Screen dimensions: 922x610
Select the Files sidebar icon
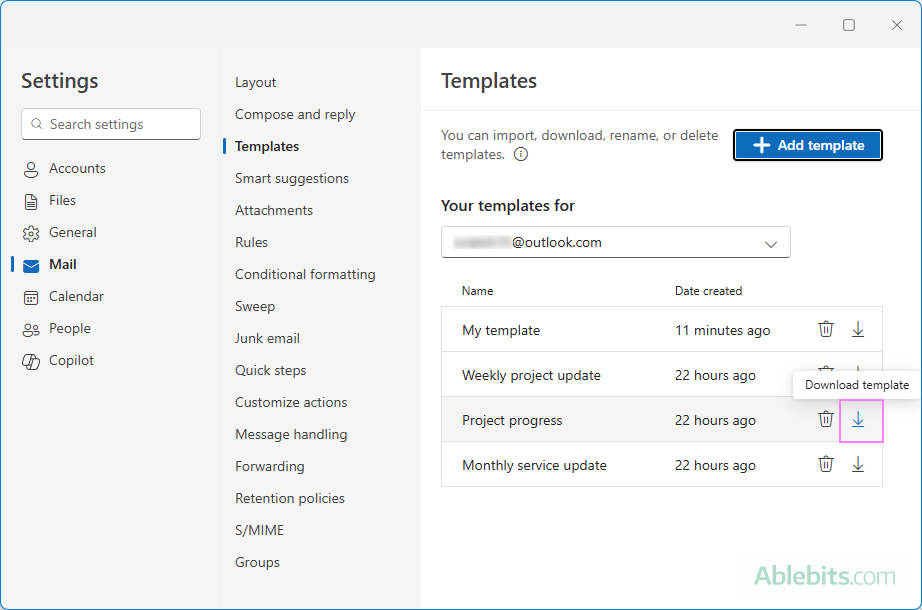pyautogui.click(x=31, y=200)
